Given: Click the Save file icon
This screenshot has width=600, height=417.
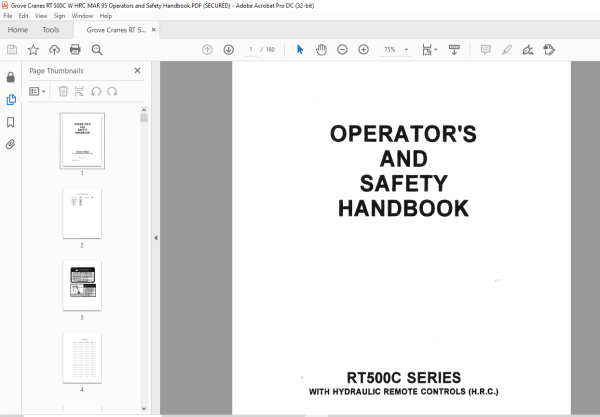Looking at the screenshot, I should [x=12, y=50].
